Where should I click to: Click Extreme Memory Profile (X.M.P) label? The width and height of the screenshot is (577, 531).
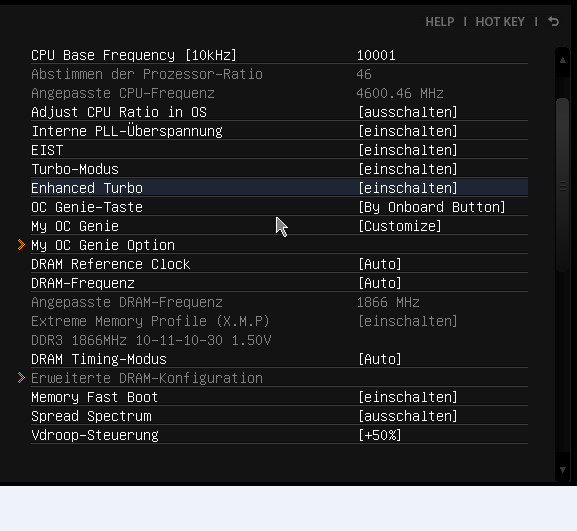pos(150,321)
